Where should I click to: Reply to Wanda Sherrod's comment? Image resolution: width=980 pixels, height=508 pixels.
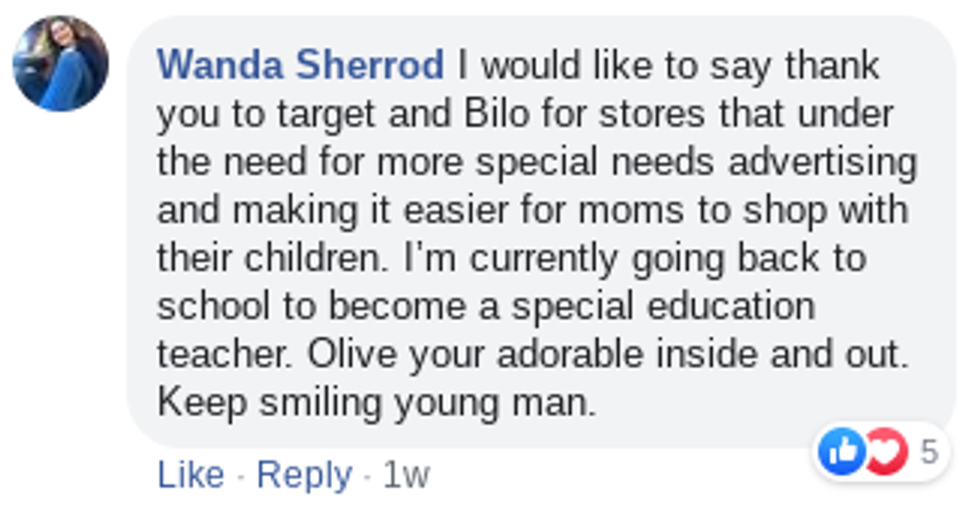pyautogui.click(x=304, y=475)
